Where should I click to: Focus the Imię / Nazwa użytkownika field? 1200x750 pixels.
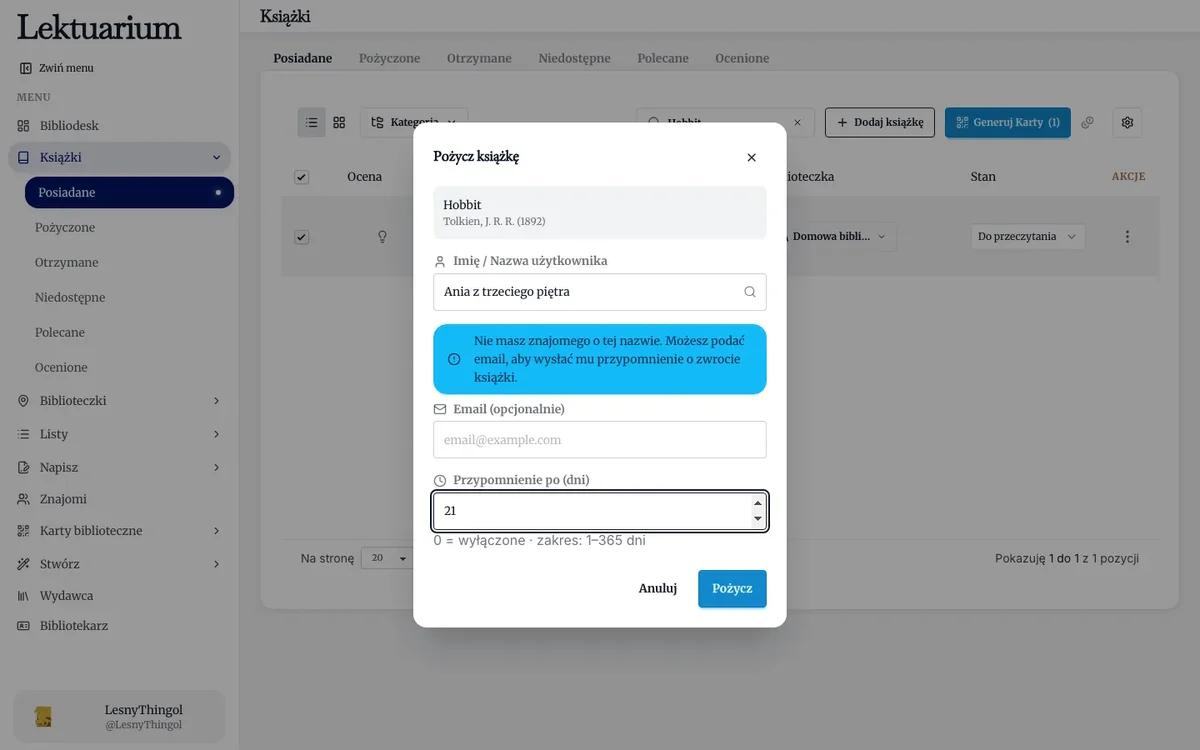(600, 292)
